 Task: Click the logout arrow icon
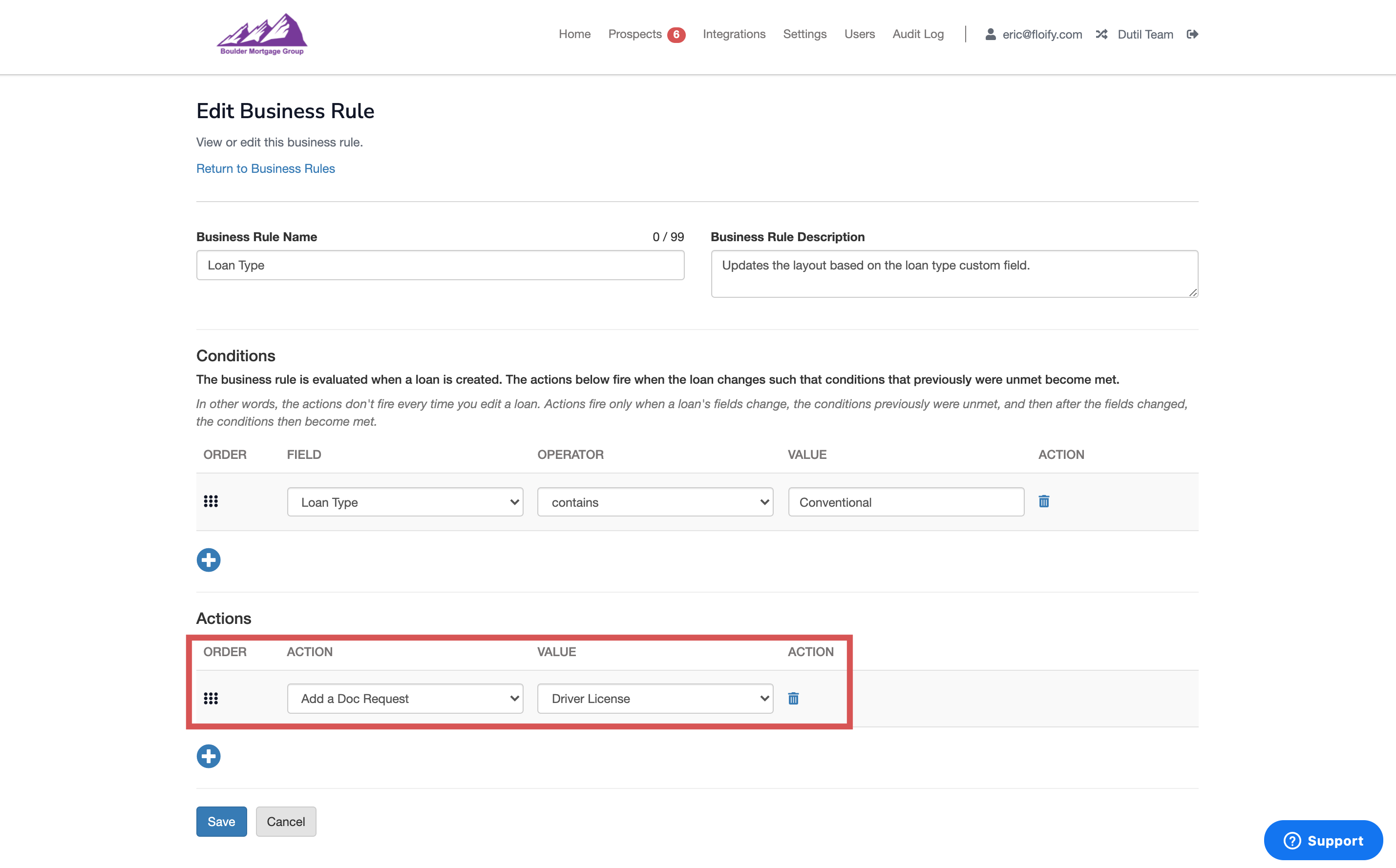pyautogui.click(x=1192, y=35)
